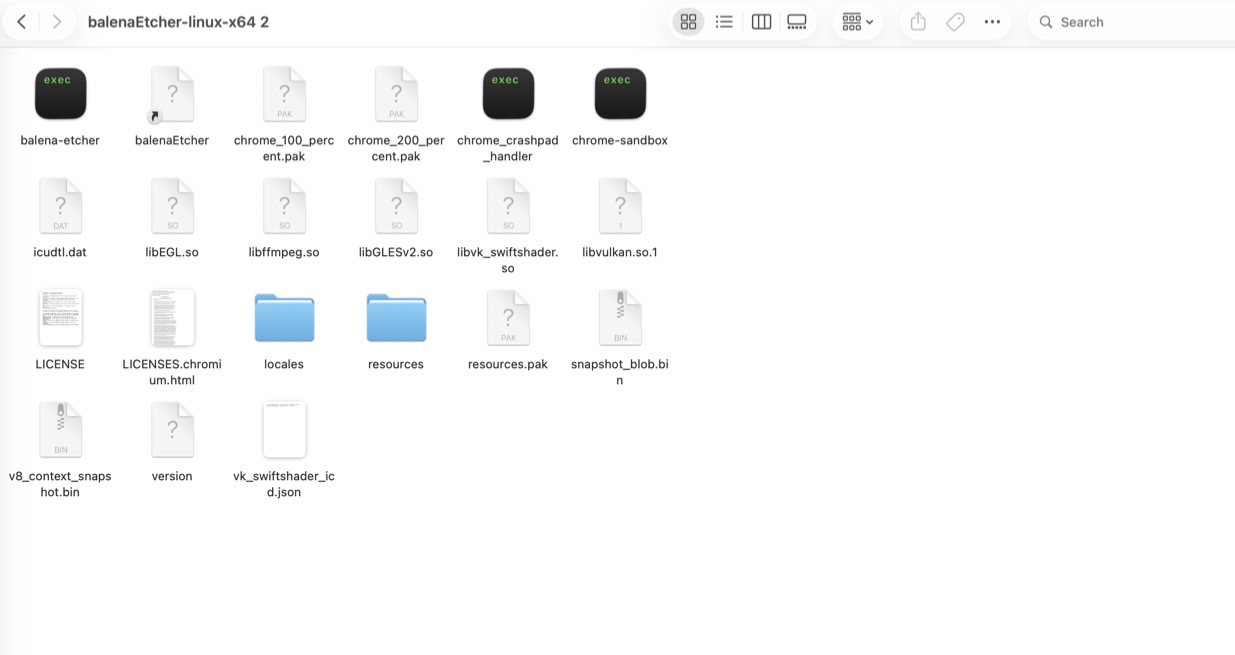This screenshot has width=1235, height=655.
Task: Select chrome_crashpad_handler exec icon
Action: 508,94
